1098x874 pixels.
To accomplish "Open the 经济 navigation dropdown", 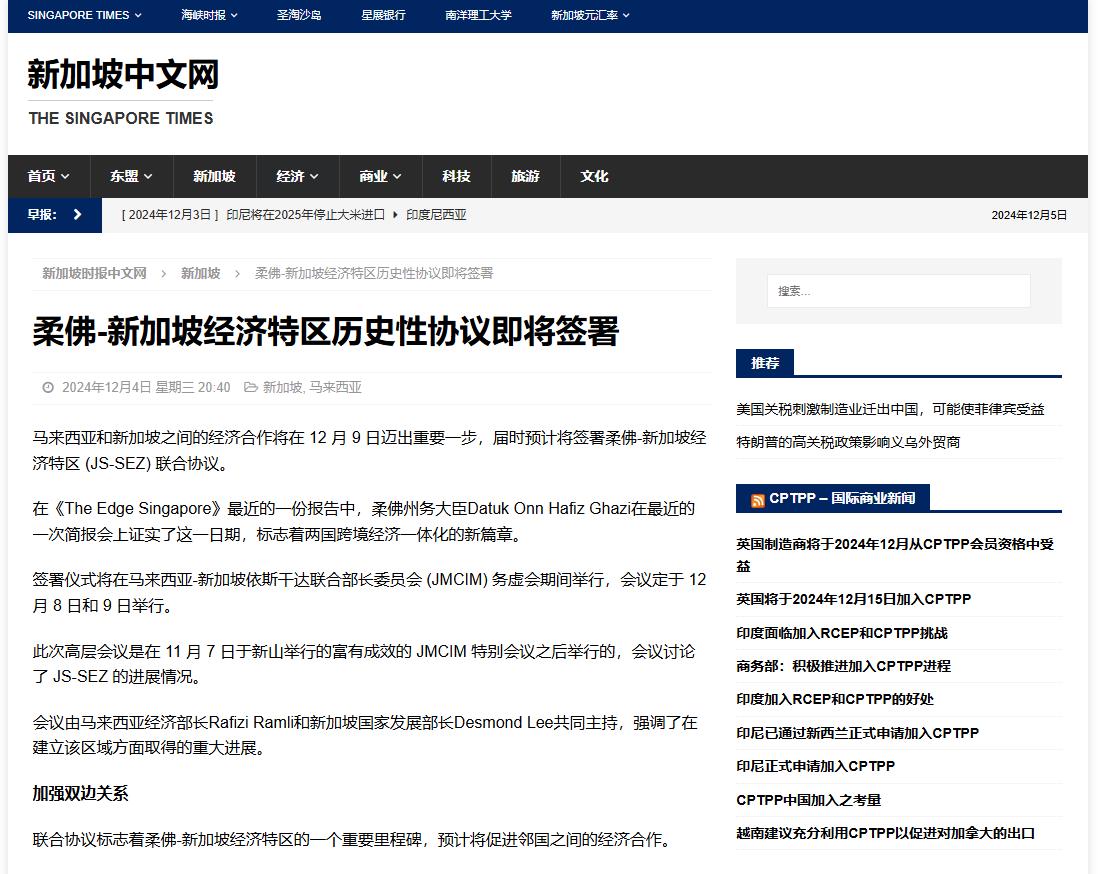I will (298, 176).
